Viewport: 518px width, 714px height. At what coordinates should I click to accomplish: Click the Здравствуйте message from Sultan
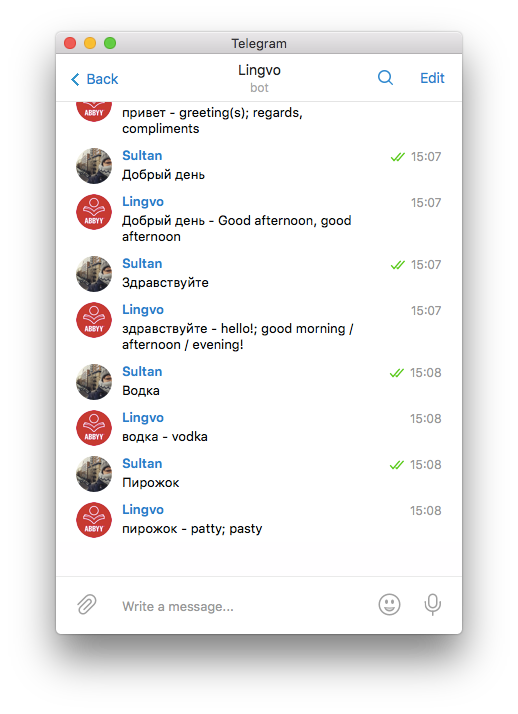point(165,283)
